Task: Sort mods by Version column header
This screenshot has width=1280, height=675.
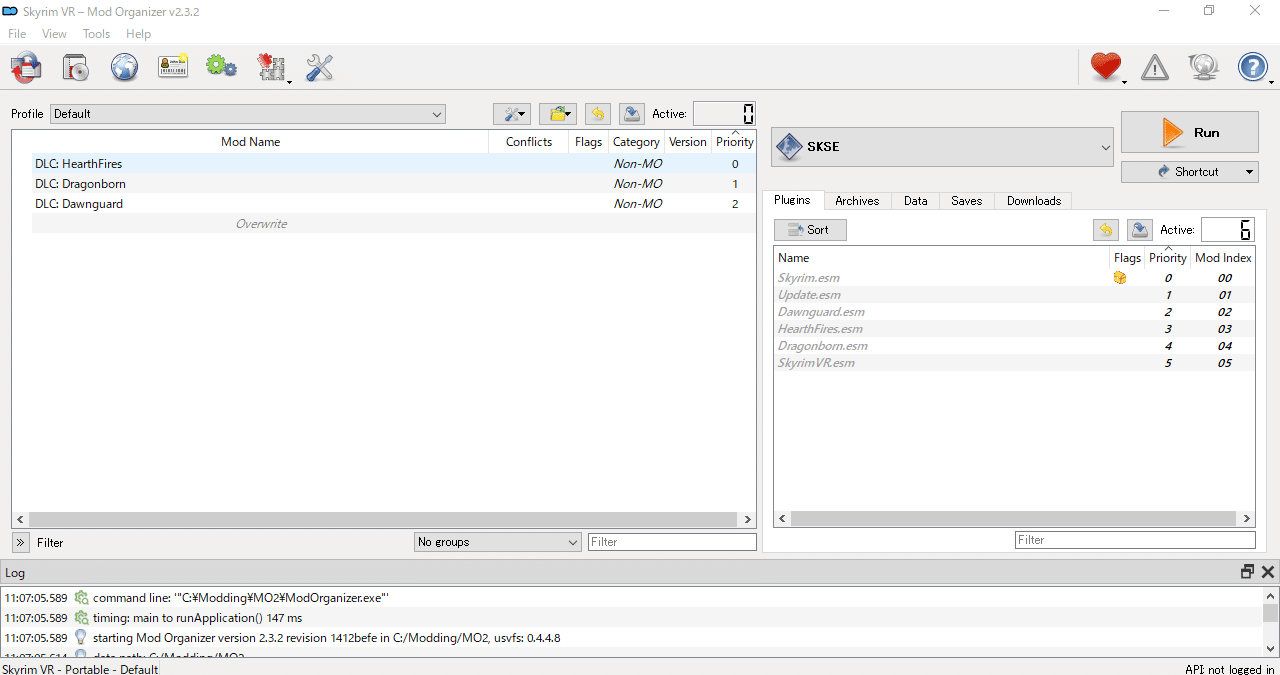Action: (x=688, y=142)
